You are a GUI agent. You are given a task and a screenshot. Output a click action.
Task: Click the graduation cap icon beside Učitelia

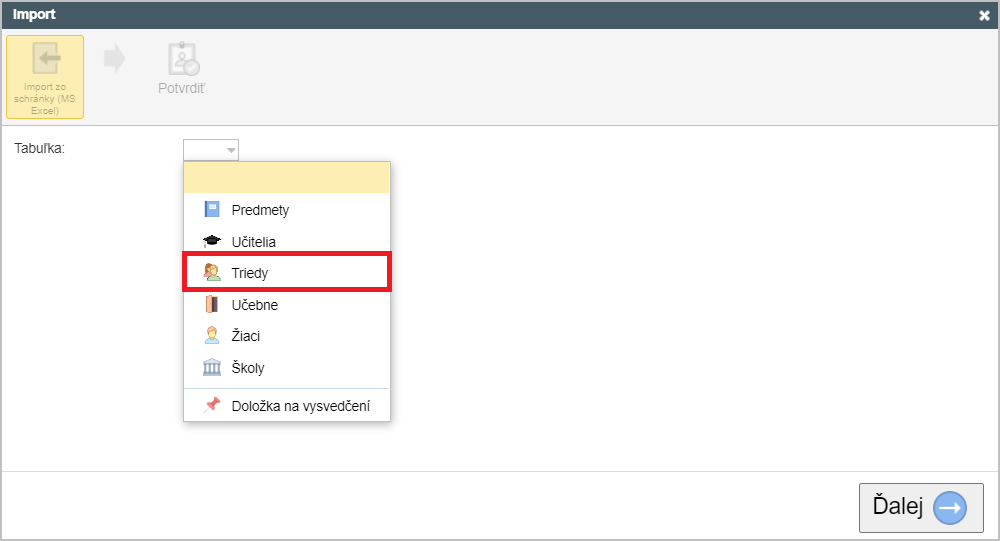coord(212,241)
